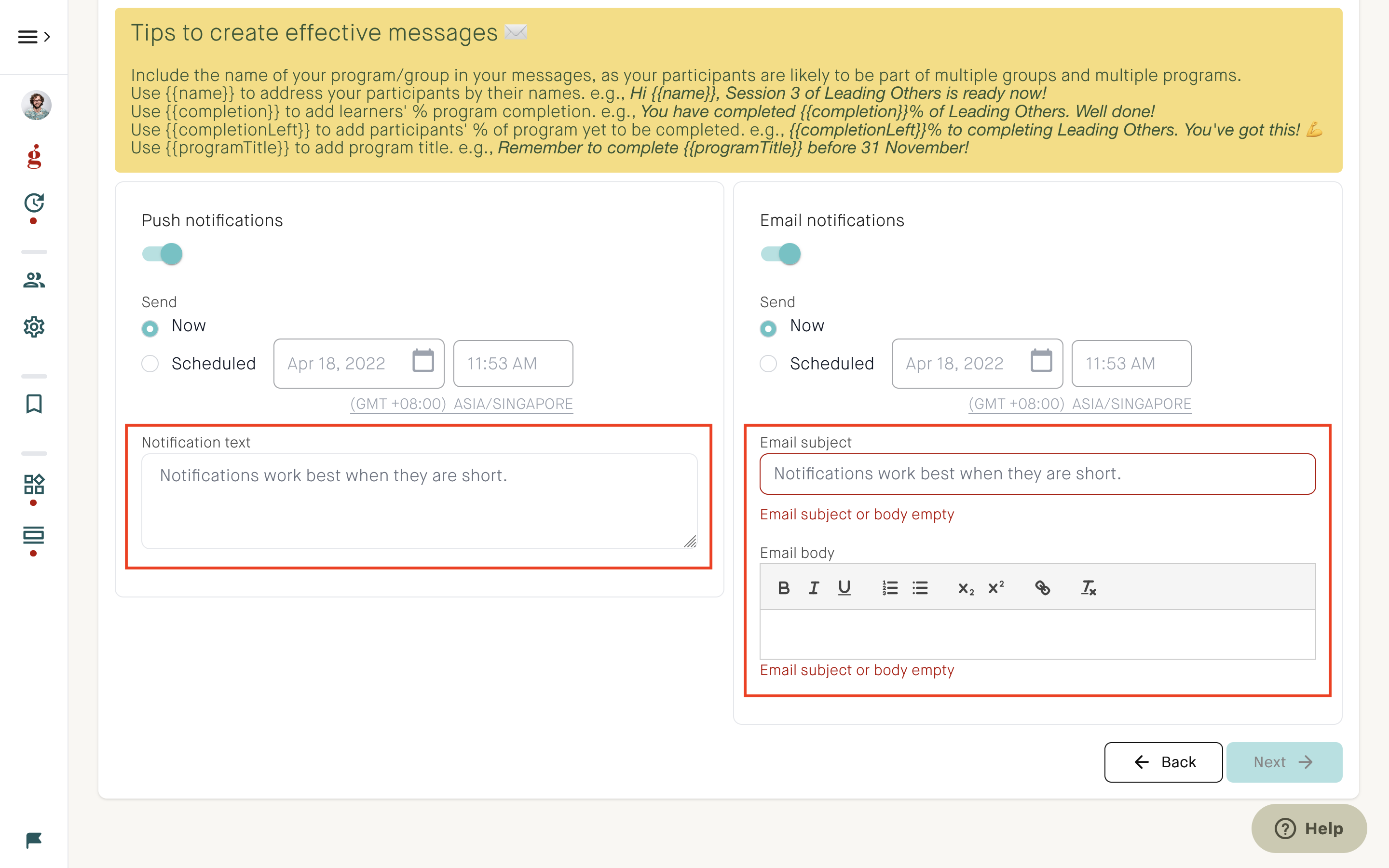Viewport: 1389px width, 868px height.
Task: Open the participants people icon
Action: pos(34,280)
